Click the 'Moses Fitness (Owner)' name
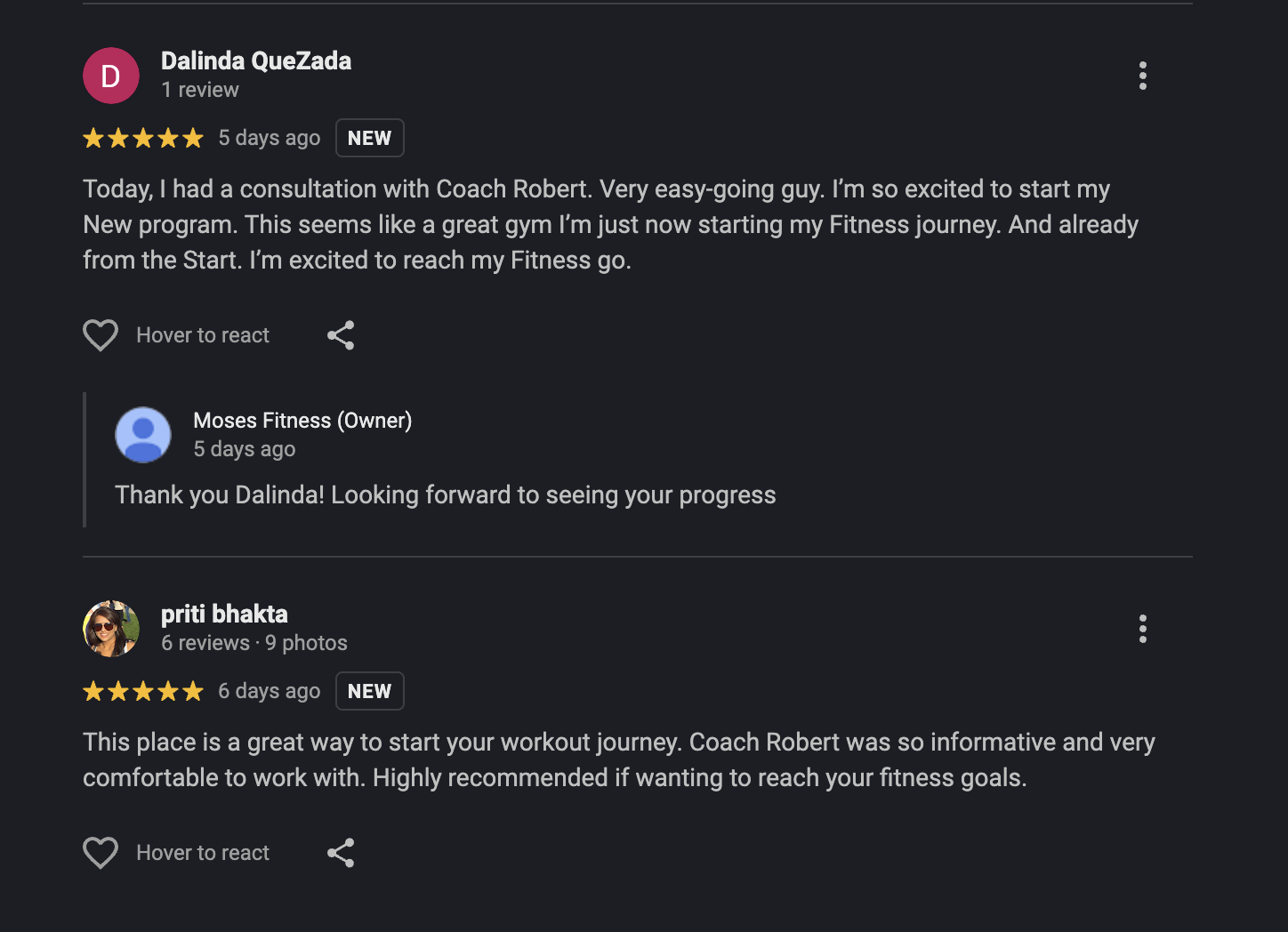Image resolution: width=1288 pixels, height=932 pixels. pos(302,421)
